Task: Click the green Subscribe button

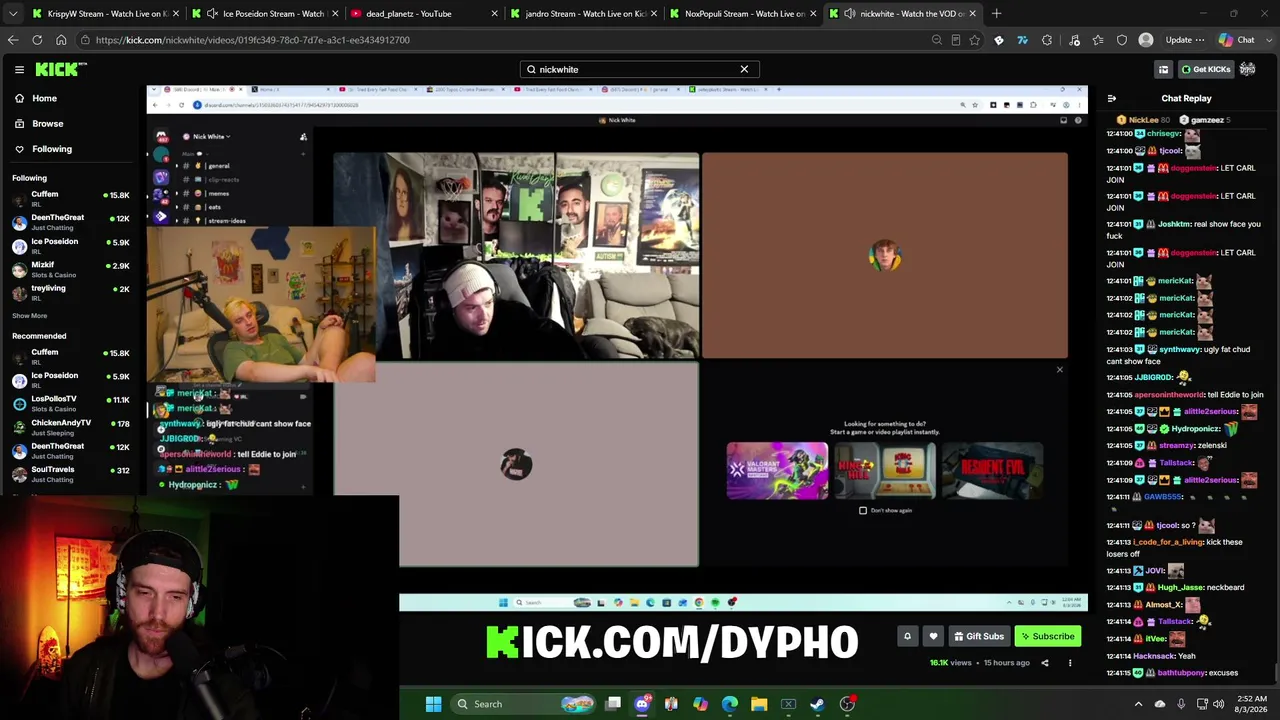Action: coord(1048,636)
